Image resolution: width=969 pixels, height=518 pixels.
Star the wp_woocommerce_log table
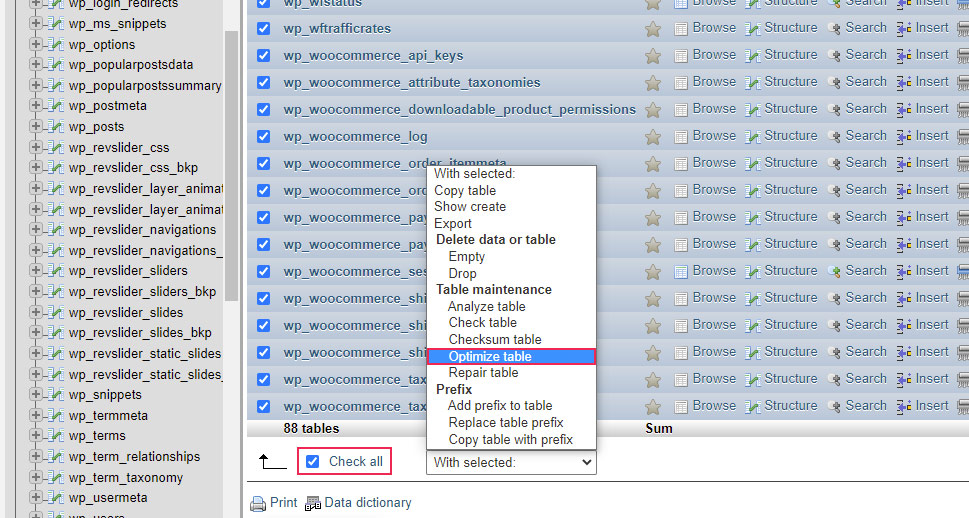[653, 137]
